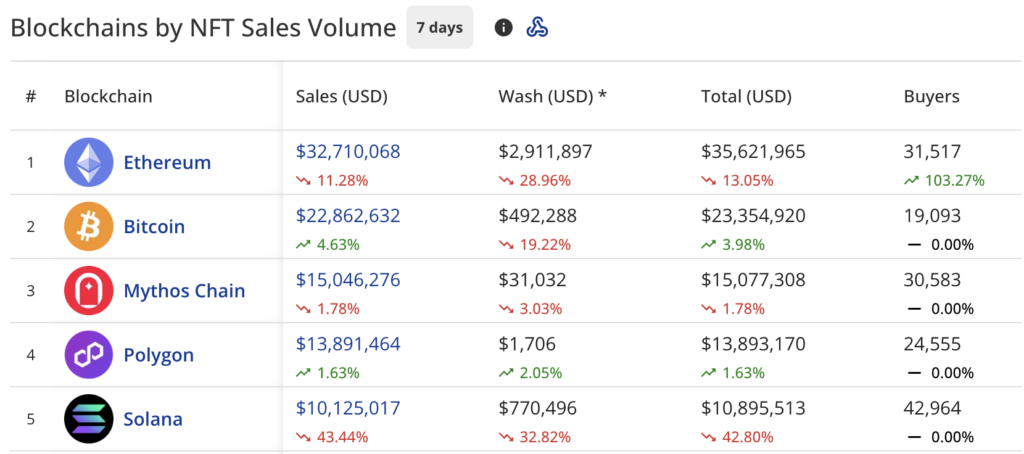Click the orange Bitcoin logo icon
The width and height of the screenshot is (1024, 454).
(x=89, y=226)
